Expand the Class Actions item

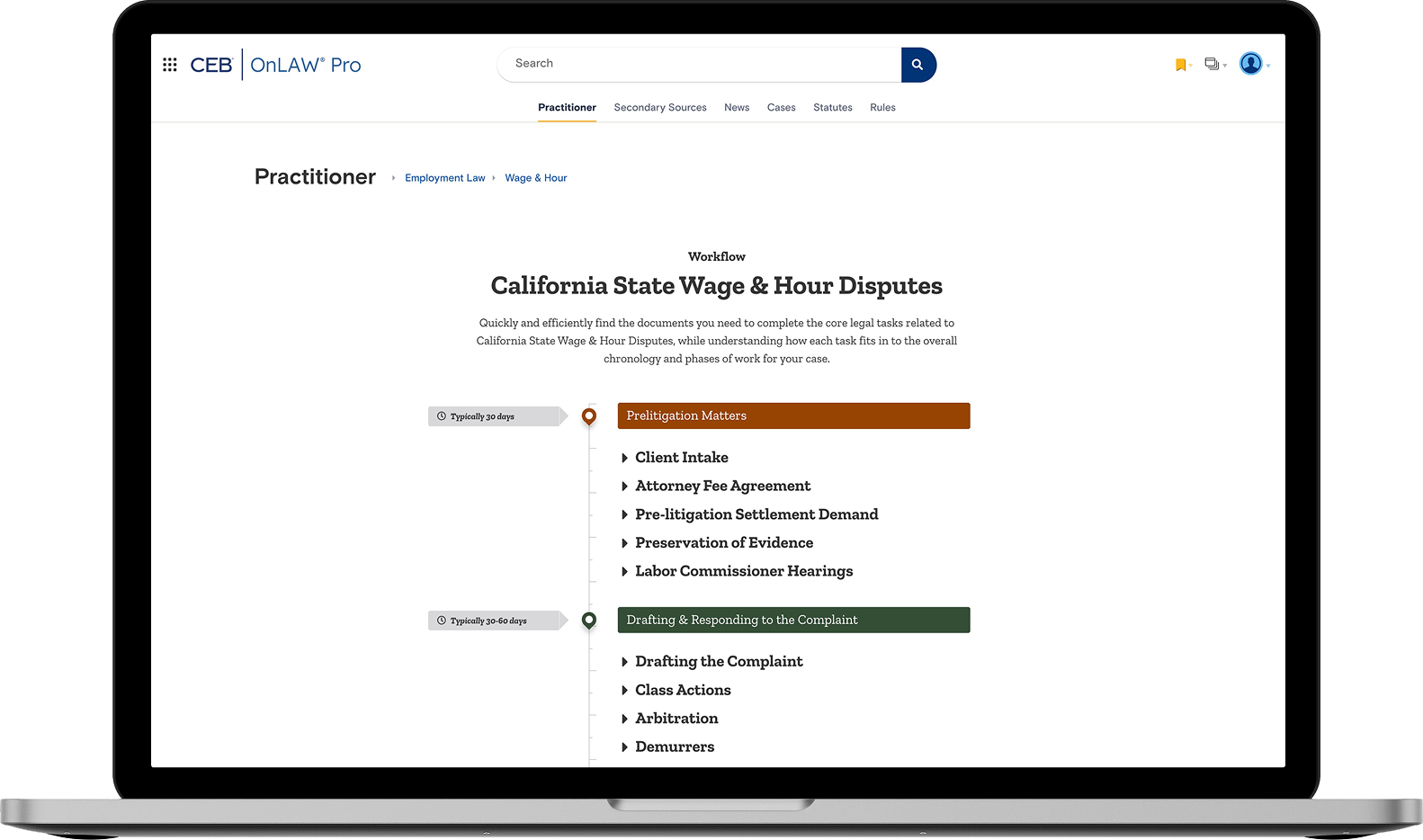pos(682,690)
